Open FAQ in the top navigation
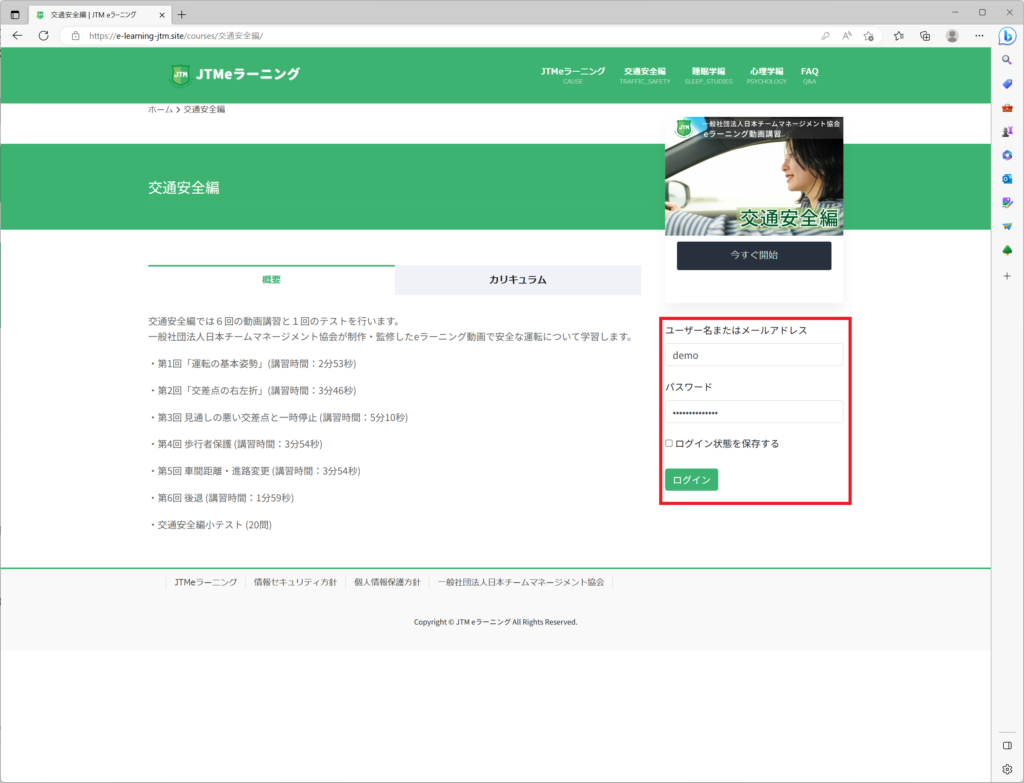Viewport: 1024px width, 783px height. click(809, 72)
